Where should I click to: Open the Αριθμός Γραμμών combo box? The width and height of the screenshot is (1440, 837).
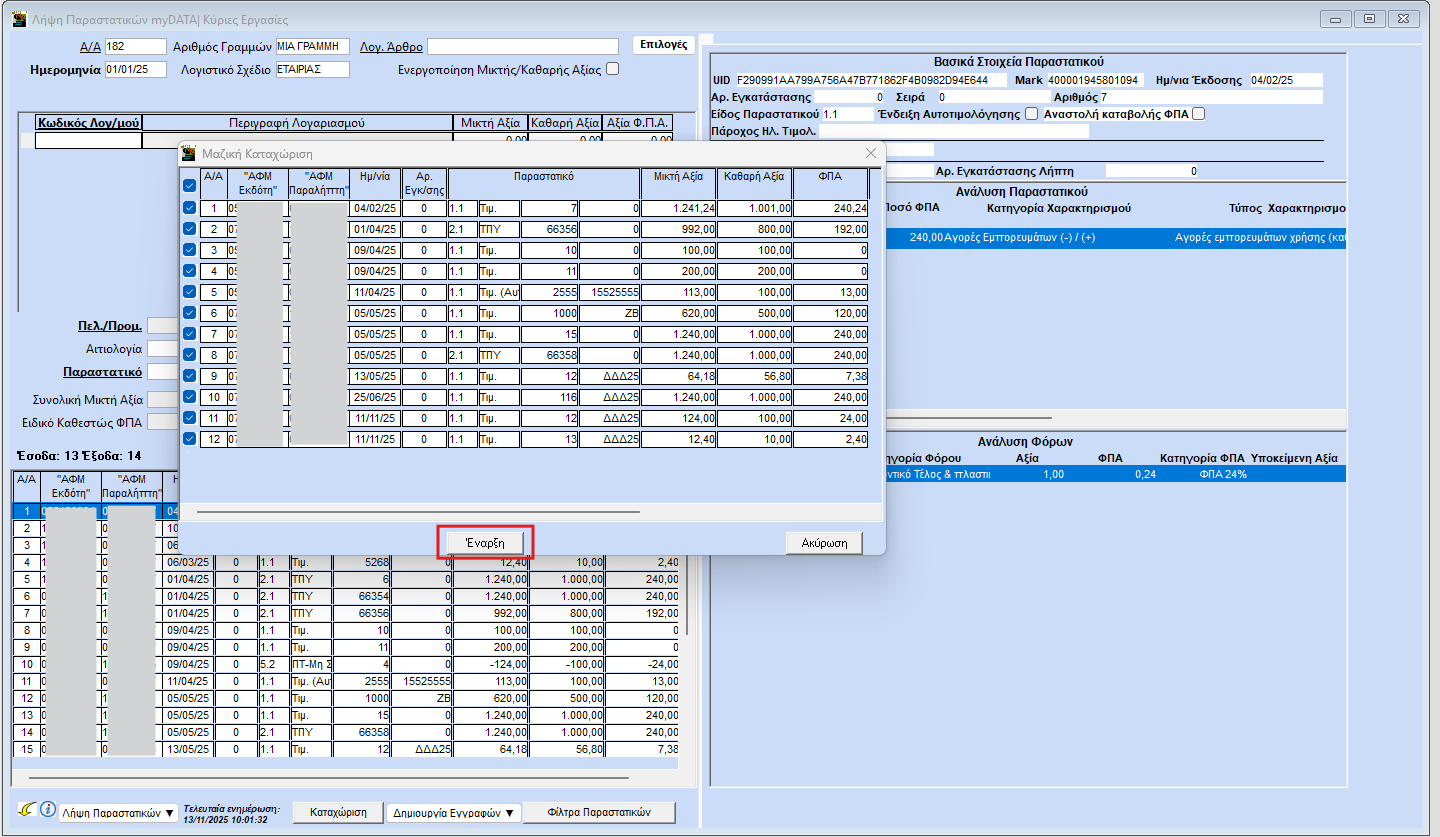(312, 46)
